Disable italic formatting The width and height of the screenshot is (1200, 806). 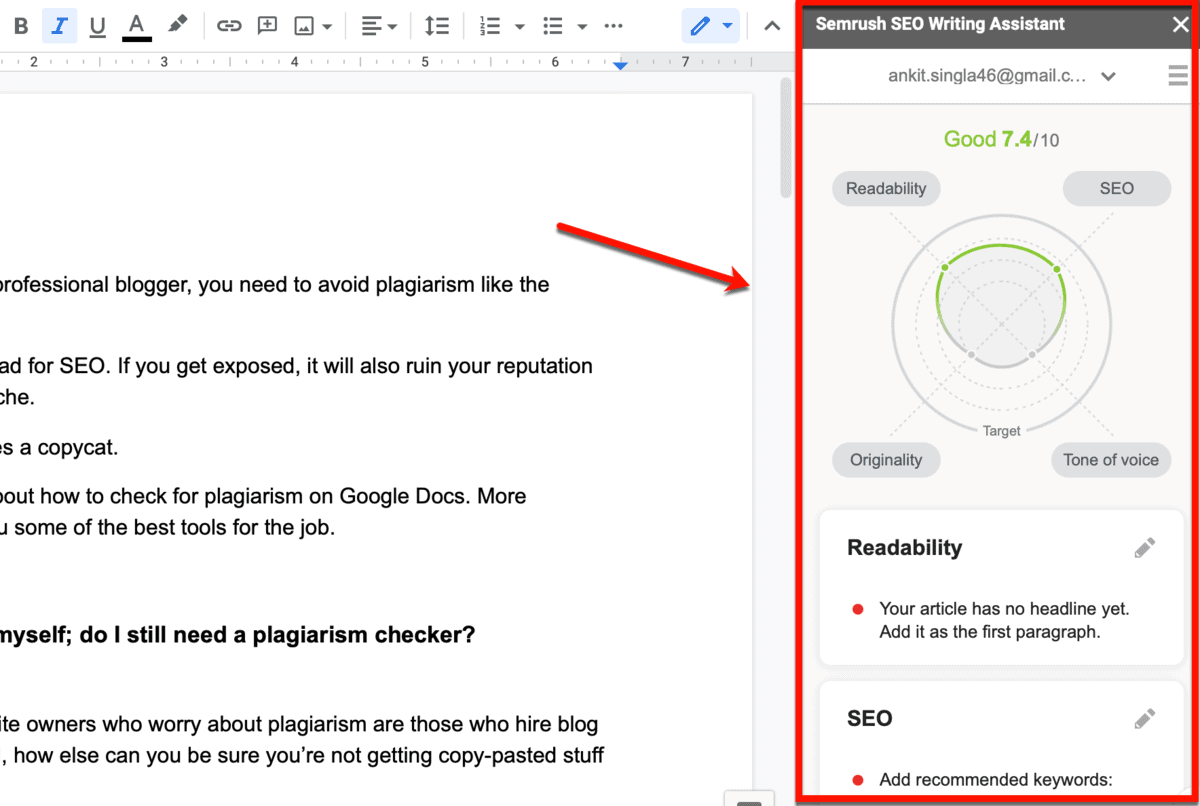(58, 25)
